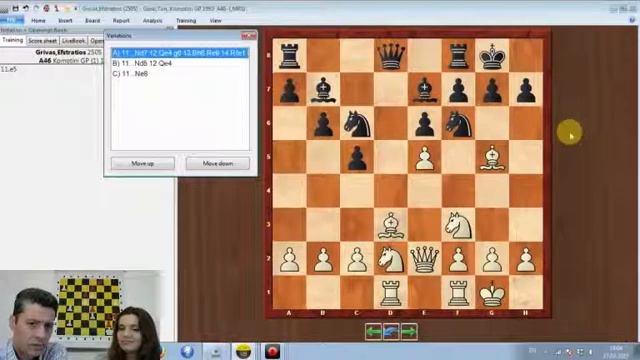Click the pawn icon in quick access toolbar
Viewport: 640px width, 360px height.
pos(56,8)
